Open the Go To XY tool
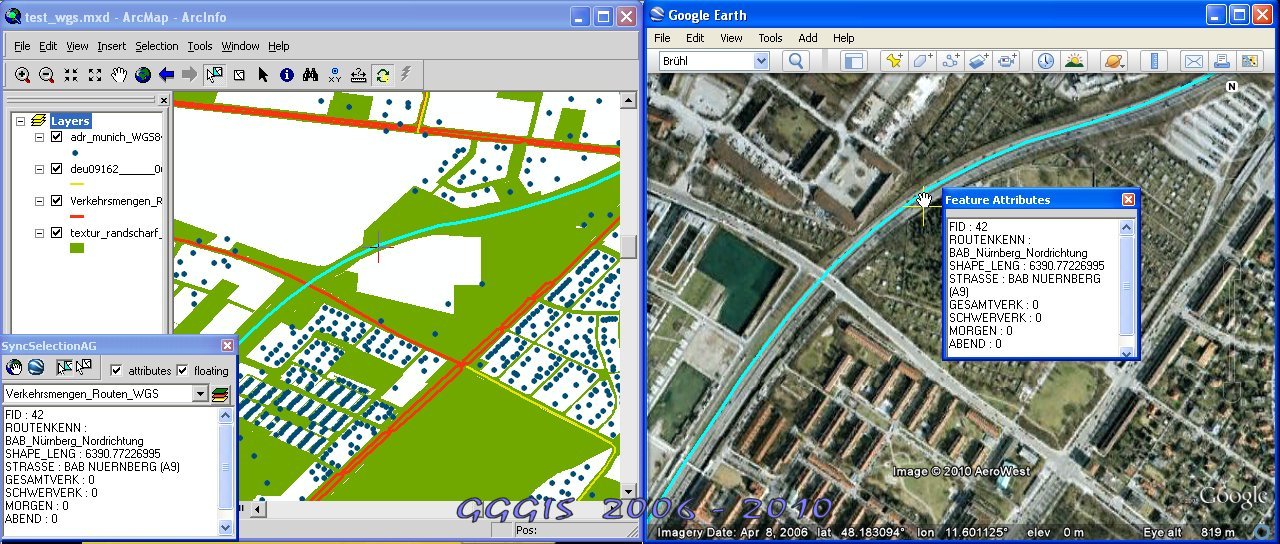The width and height of the screenshot is (1280, 544). click(x=335, y=75)
